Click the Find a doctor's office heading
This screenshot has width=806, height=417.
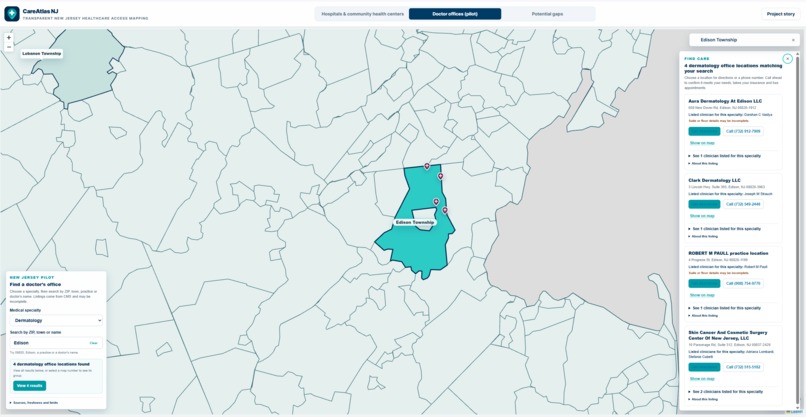pos(35,284)
